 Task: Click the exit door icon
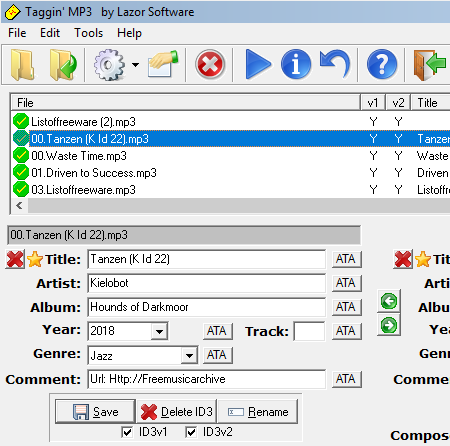point(430,65)
